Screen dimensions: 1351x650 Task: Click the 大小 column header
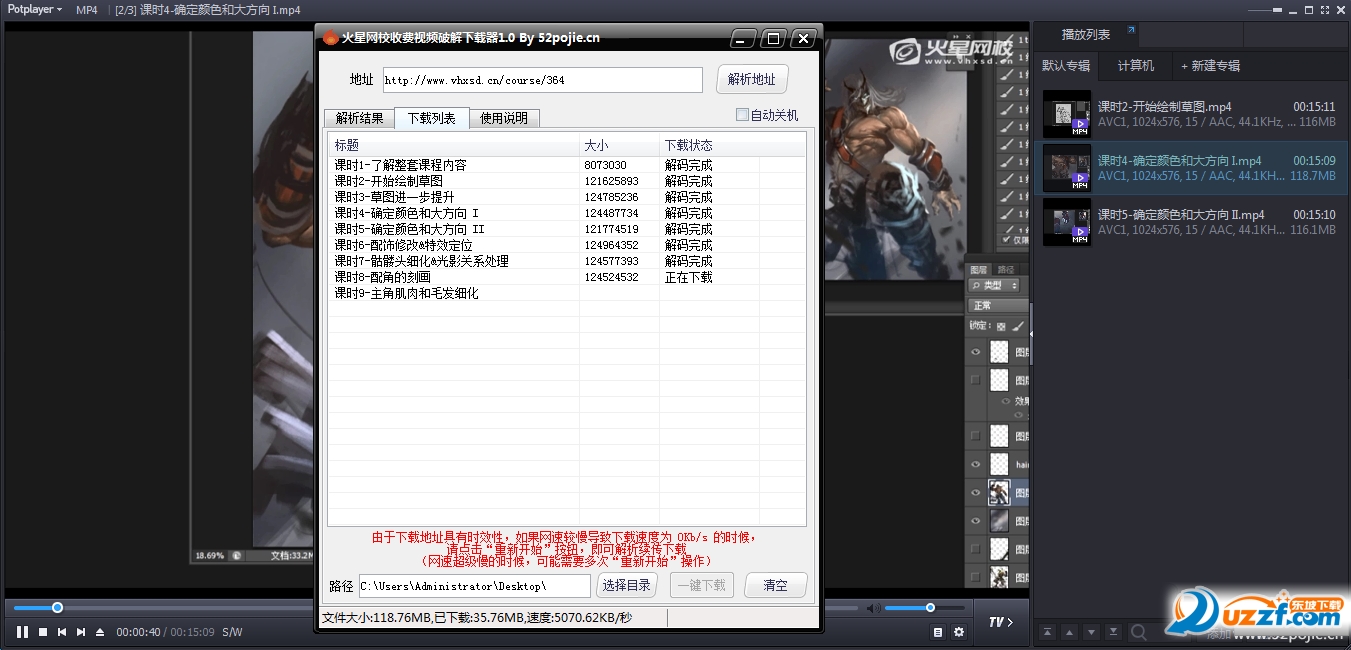[620, 145]
